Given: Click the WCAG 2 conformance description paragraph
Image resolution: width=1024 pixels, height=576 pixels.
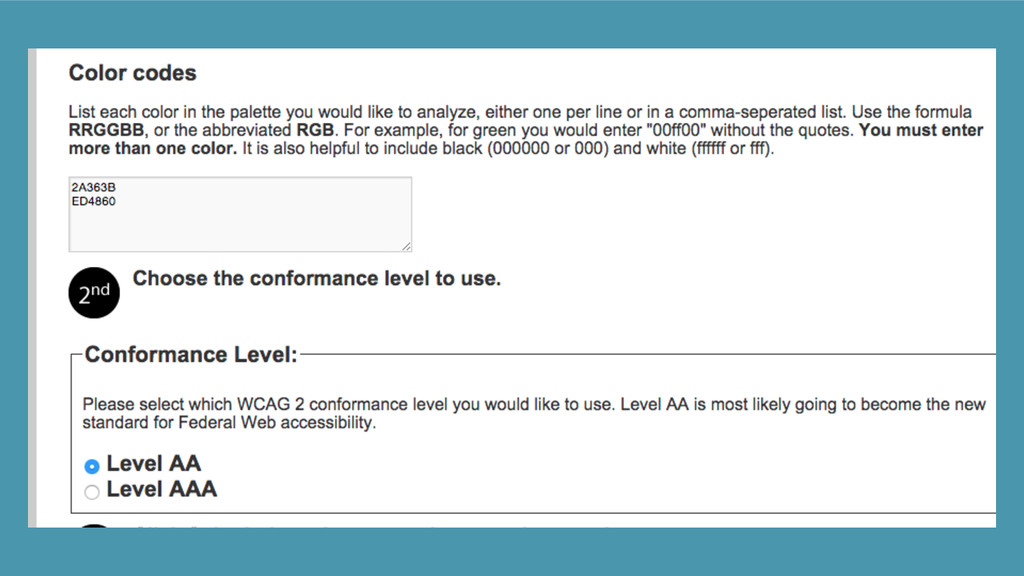Looking at the screenshot, I should (x=534, y=413).
